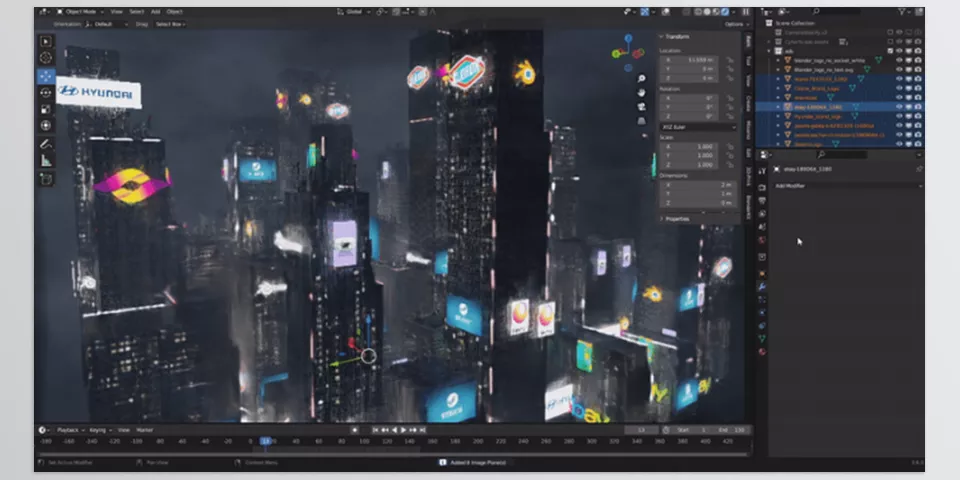Select the Measure tool
The height and width of the screenshot is (480, 960).
click(x=46, y=161)
